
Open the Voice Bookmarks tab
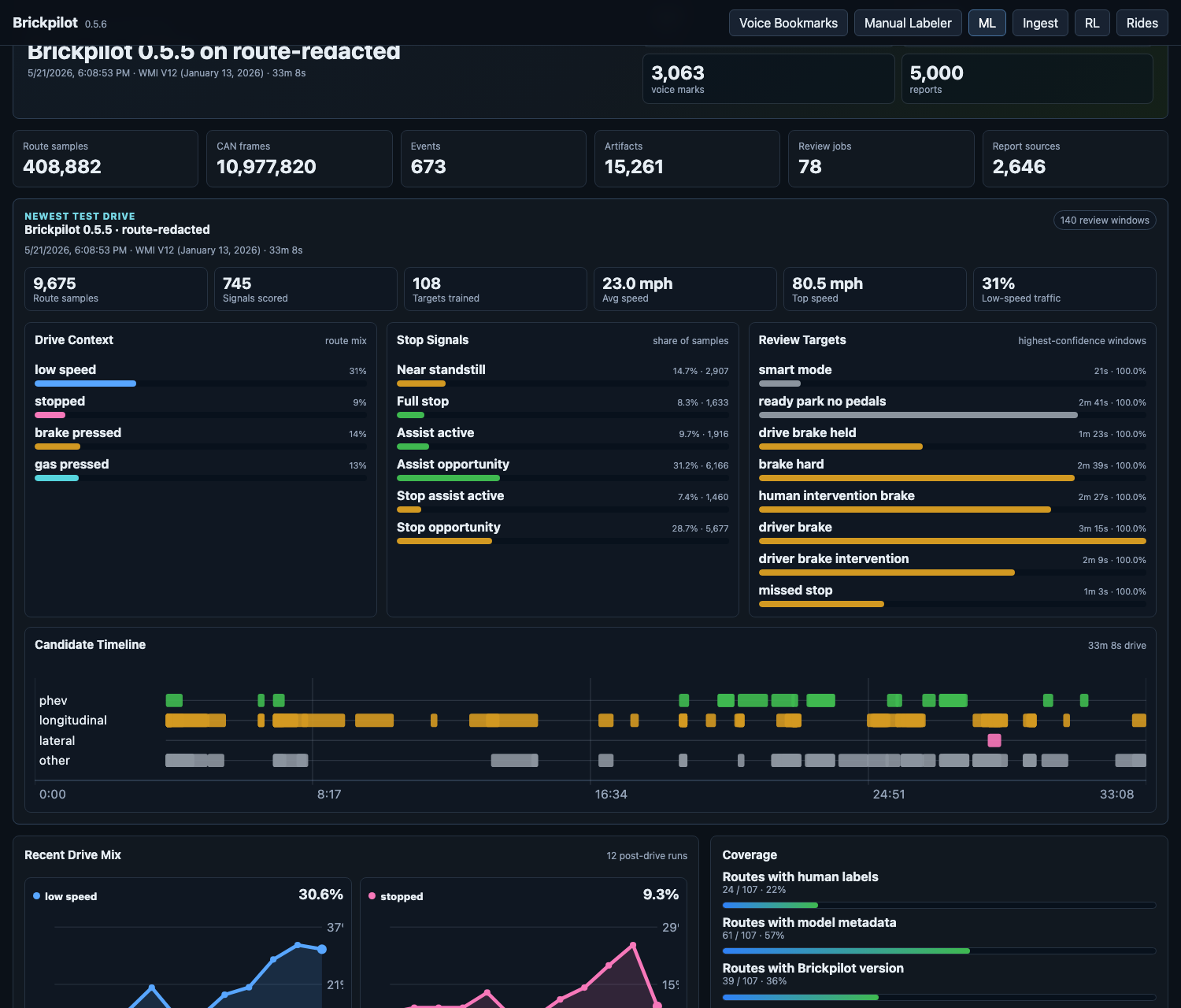[788, 23]
